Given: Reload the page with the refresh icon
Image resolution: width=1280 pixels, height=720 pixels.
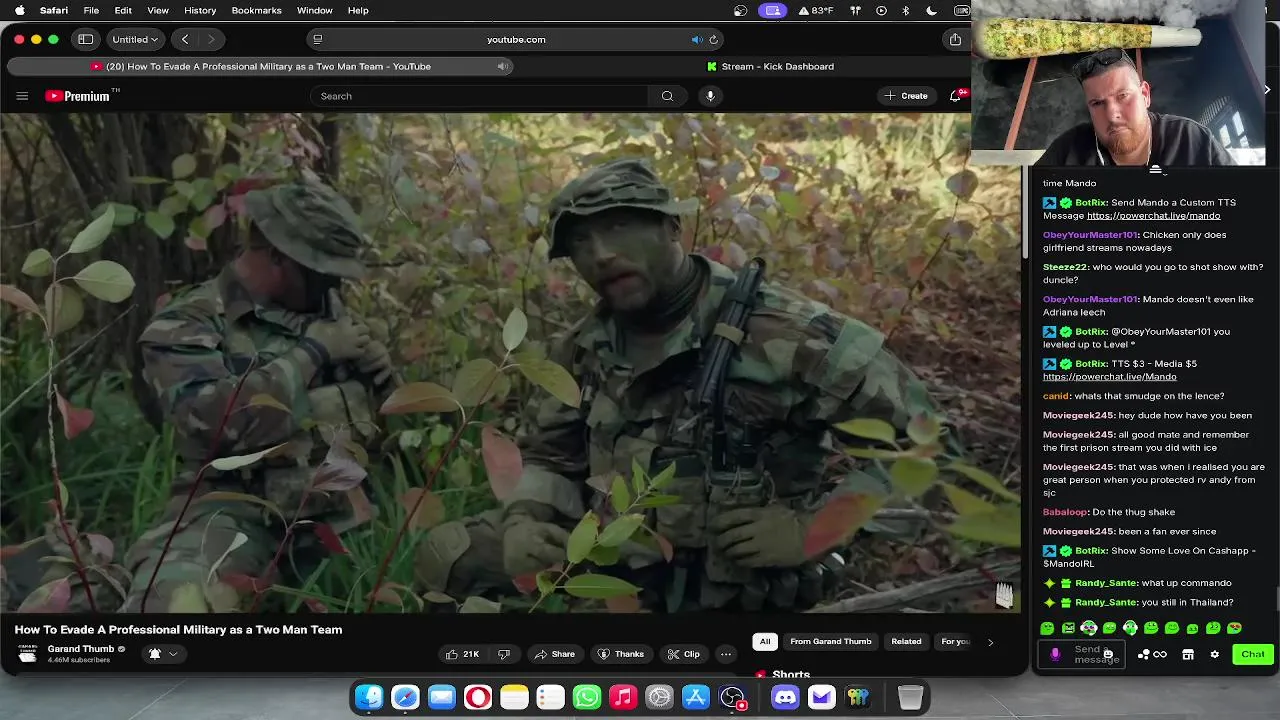Looking at the screenshot, I should 713,39.
